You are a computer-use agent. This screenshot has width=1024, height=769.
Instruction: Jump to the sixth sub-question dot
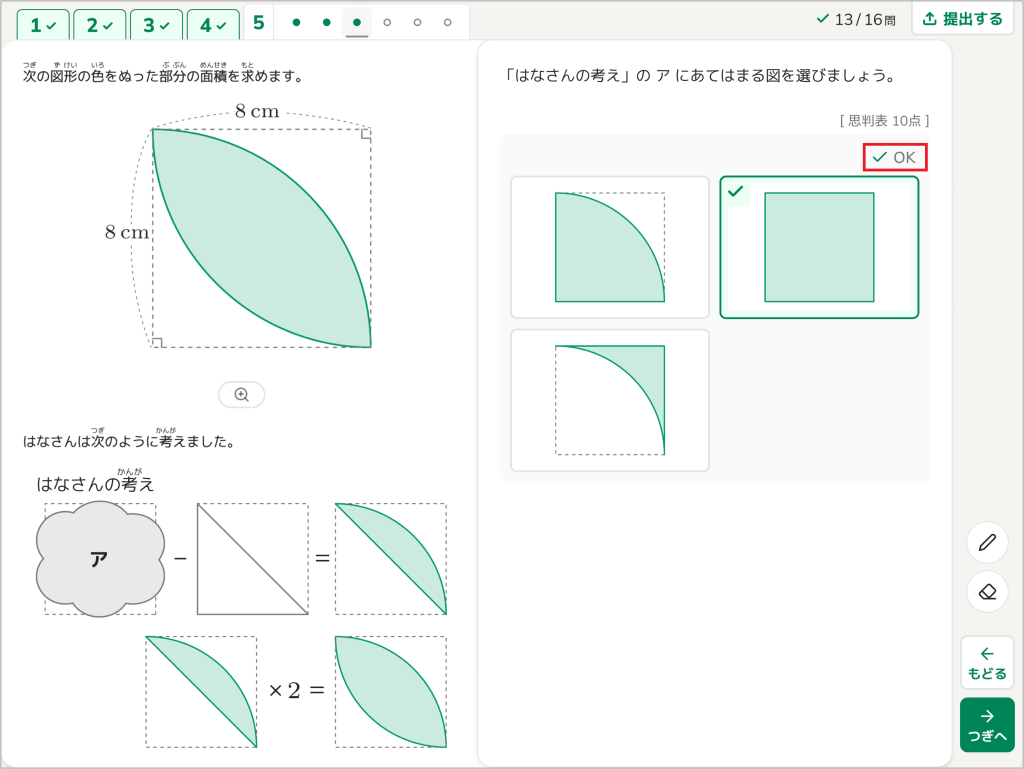tap(447, 23)
